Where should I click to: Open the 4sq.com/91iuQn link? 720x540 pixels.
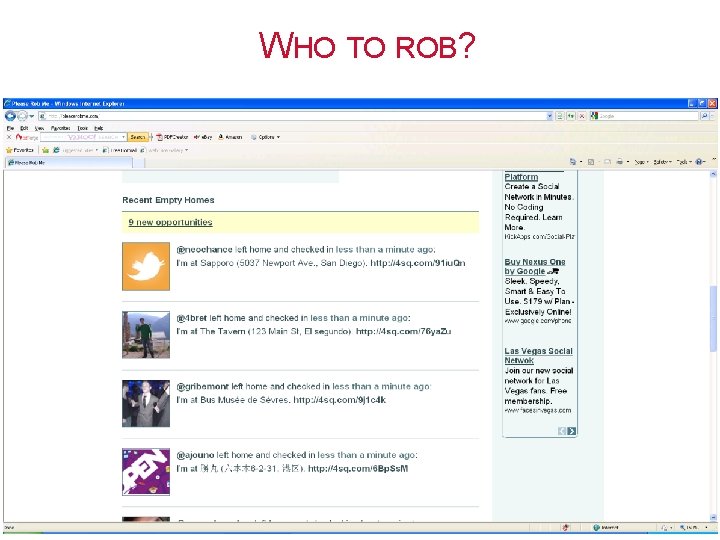pyautogui.click(x=417, y=263)
